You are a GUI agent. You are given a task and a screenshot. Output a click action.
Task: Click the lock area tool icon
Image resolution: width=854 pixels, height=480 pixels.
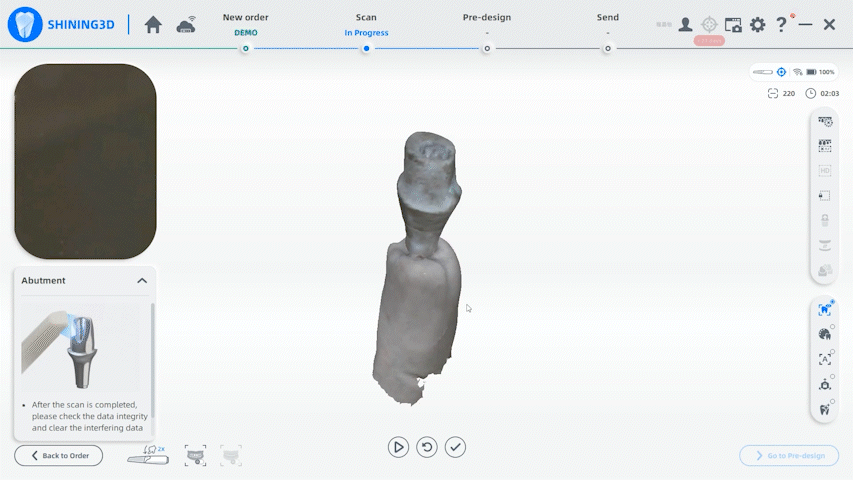(x=825, y=196)
